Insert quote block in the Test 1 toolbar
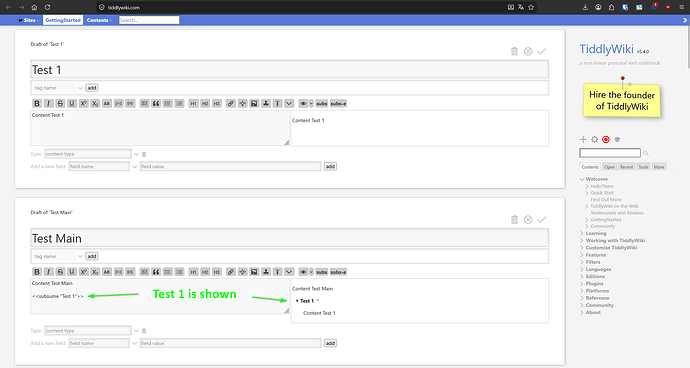Screen dimensions: 690x368 pyautogui.click(x=156, y=103)
